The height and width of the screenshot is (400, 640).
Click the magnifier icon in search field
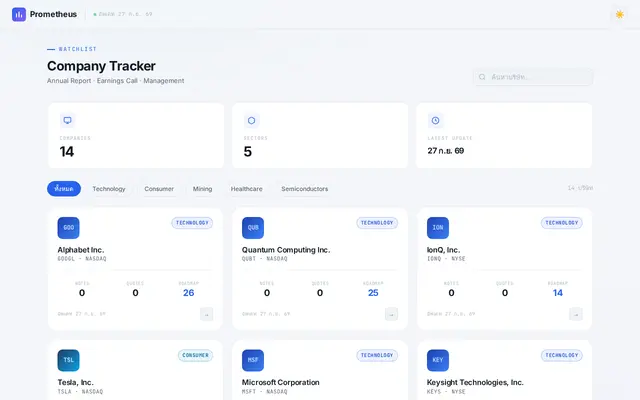[x=482, y=77]
